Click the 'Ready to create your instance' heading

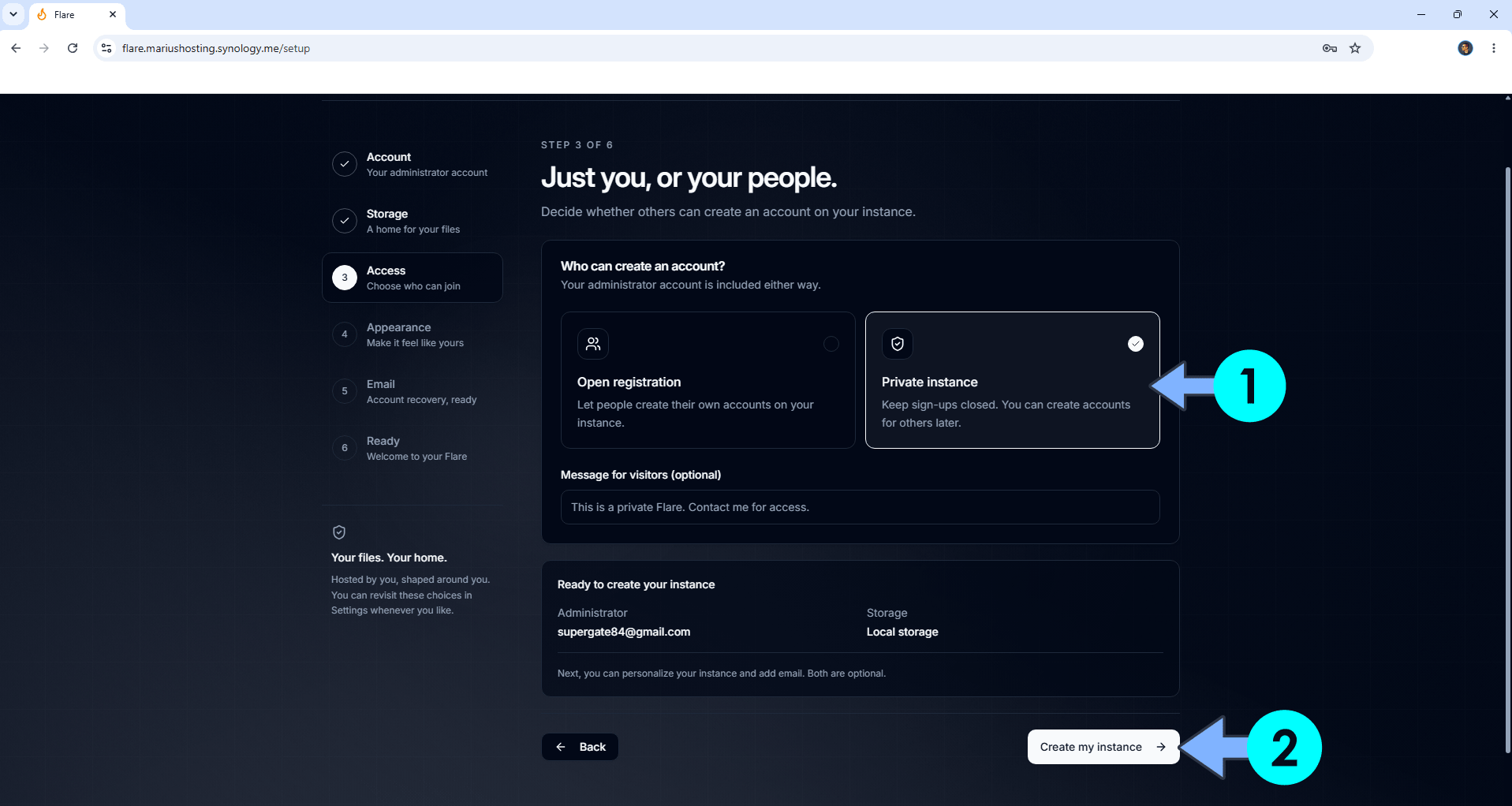click(x=637, y=584)
